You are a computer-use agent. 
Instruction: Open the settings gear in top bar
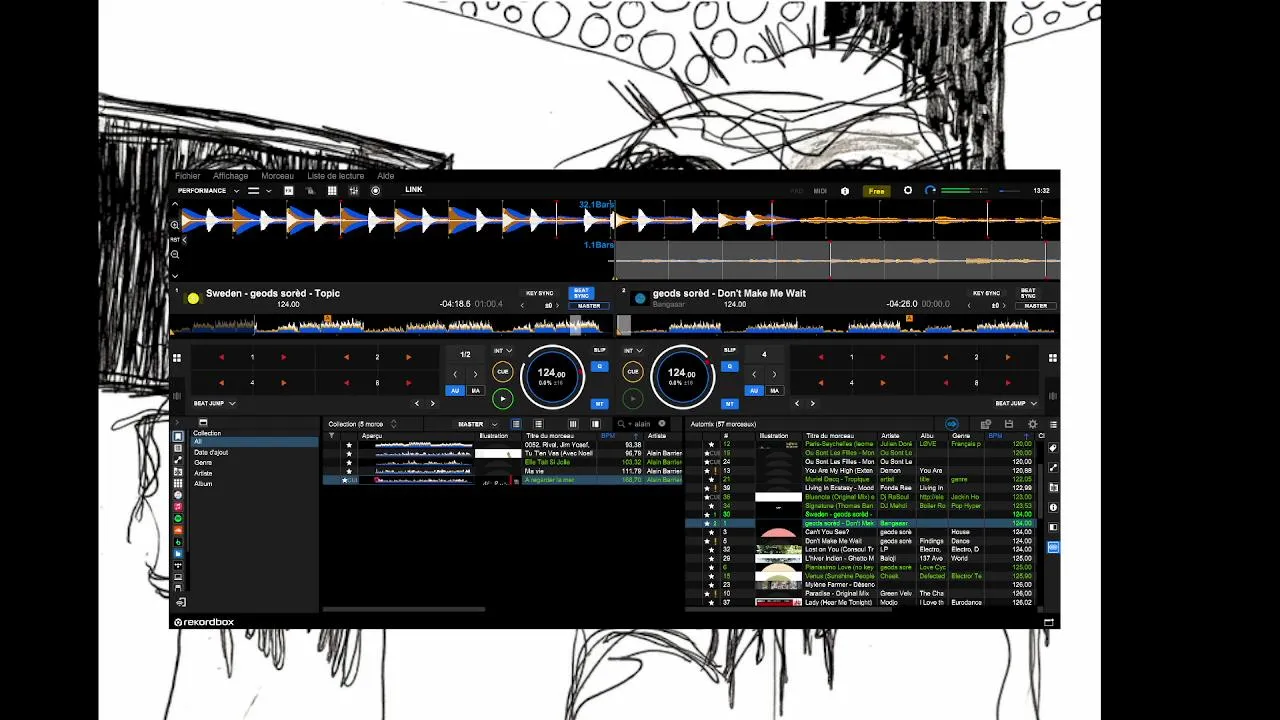[x=908, y=190]
